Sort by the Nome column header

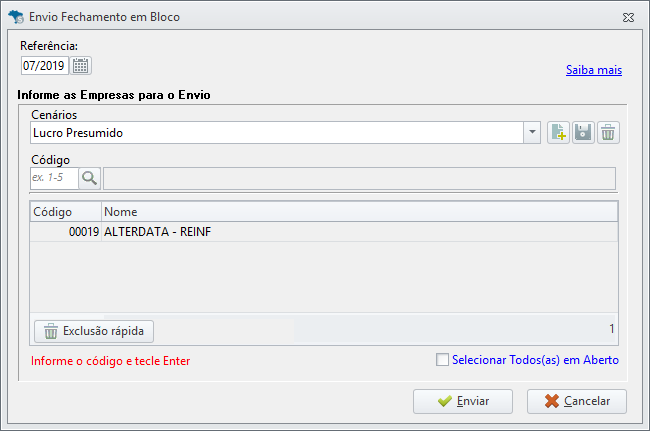pos(359,212)
